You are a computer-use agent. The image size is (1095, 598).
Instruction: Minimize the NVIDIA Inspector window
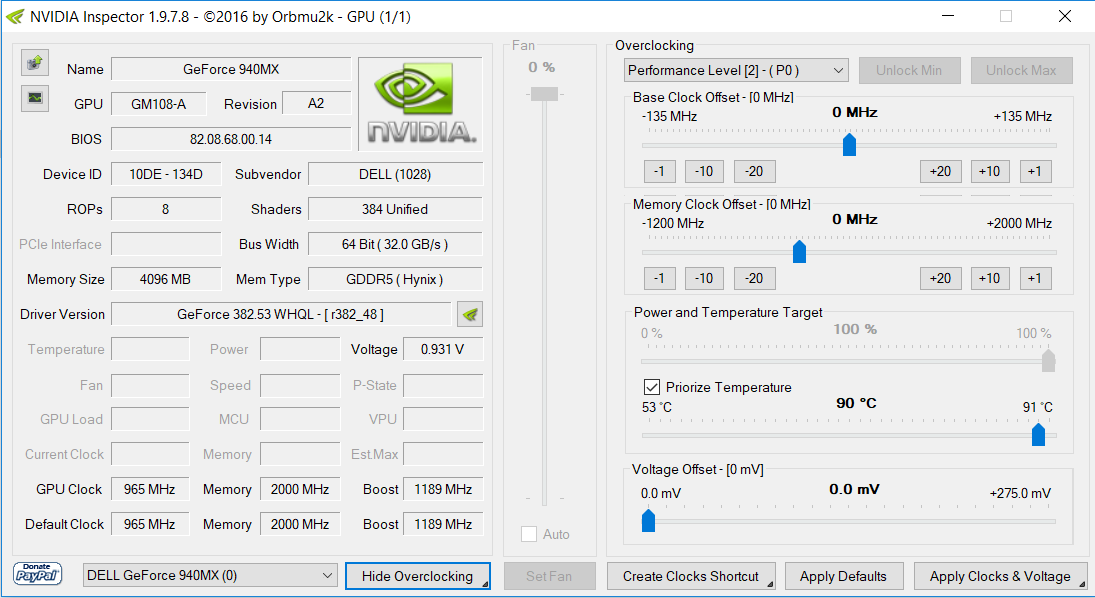[x=948, y=16]
